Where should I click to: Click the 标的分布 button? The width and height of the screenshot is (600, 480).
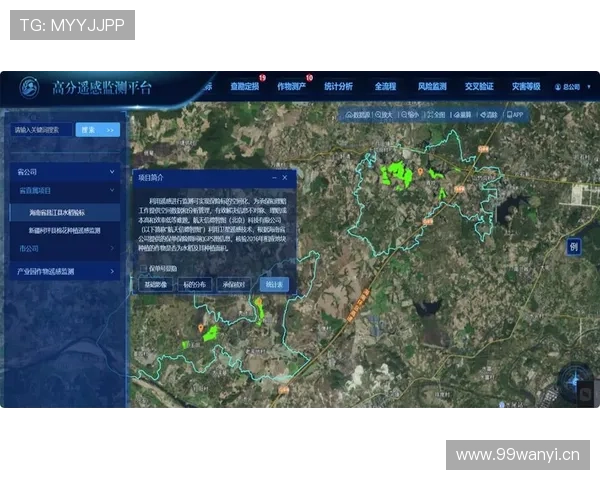[x=195, y=284]
